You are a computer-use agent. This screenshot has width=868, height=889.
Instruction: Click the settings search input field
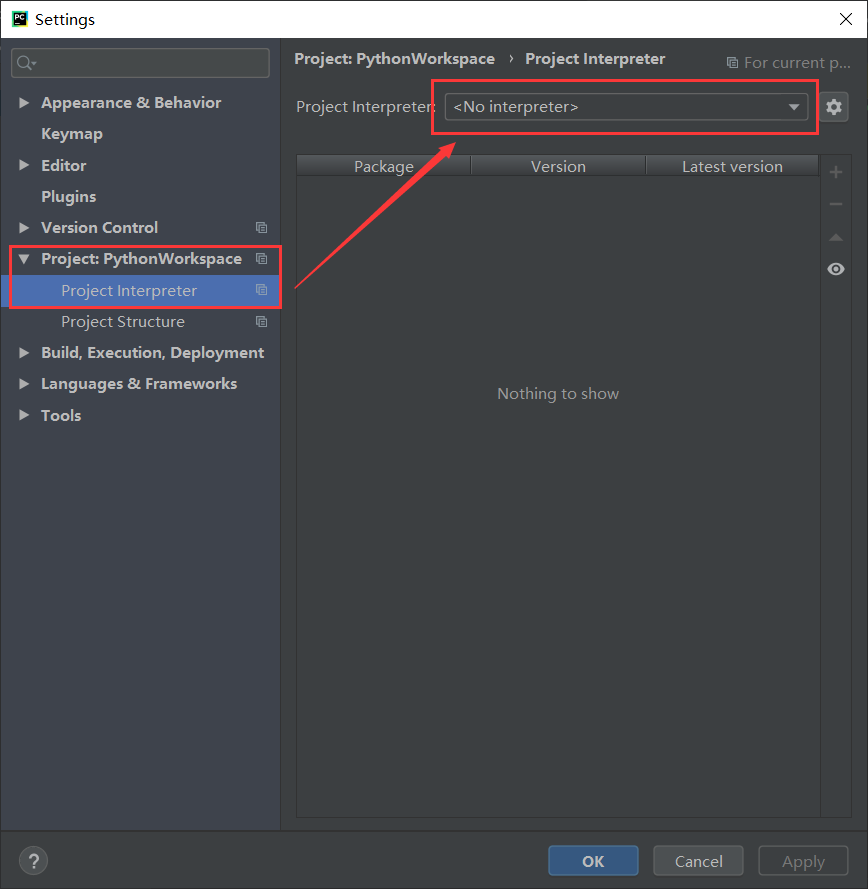[140, 62]
